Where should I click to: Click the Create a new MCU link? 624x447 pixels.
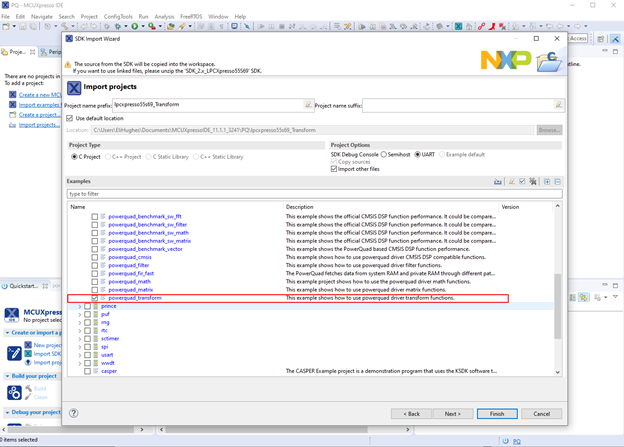40,95
